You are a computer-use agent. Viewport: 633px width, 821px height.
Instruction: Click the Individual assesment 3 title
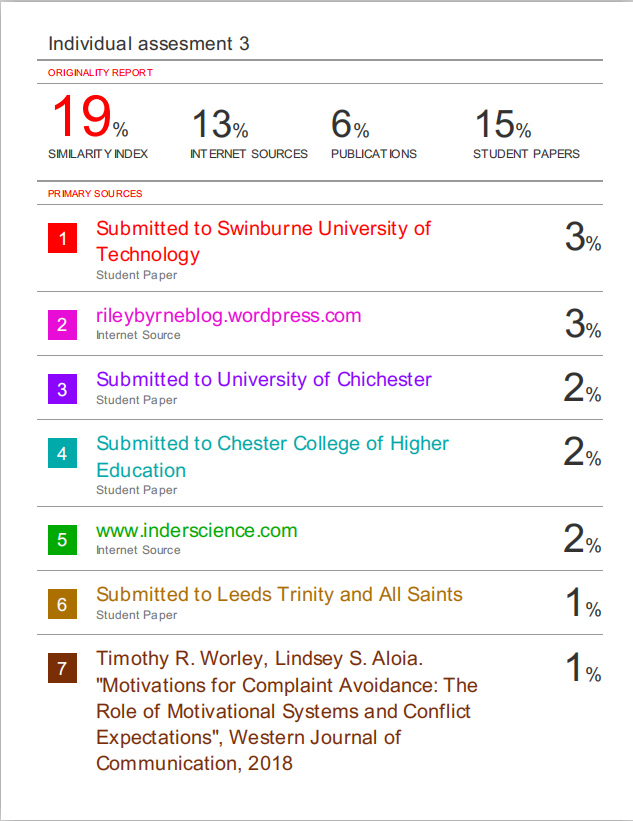148,44
